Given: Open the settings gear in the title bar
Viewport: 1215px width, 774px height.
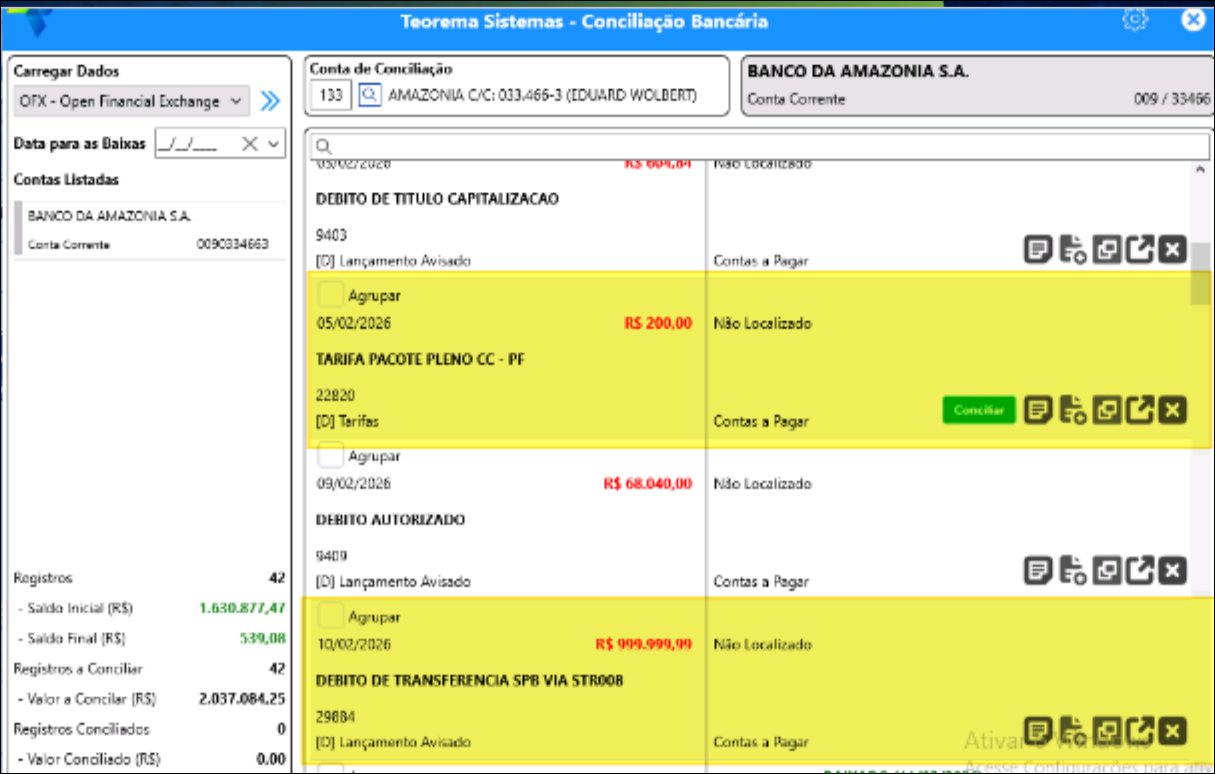Looking at the screenshot, I should [1134, 20].
